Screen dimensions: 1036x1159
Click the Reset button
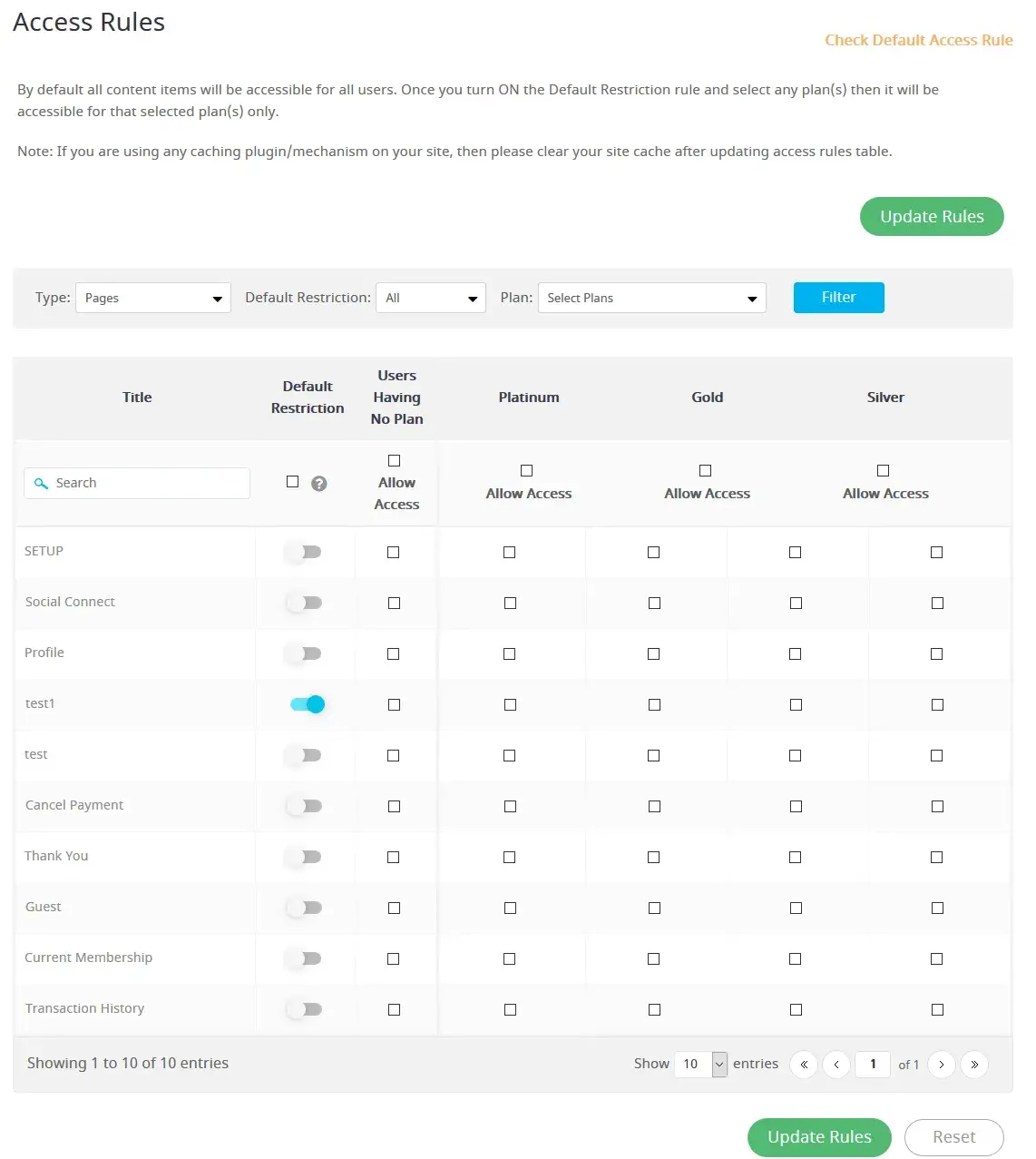953,1137
